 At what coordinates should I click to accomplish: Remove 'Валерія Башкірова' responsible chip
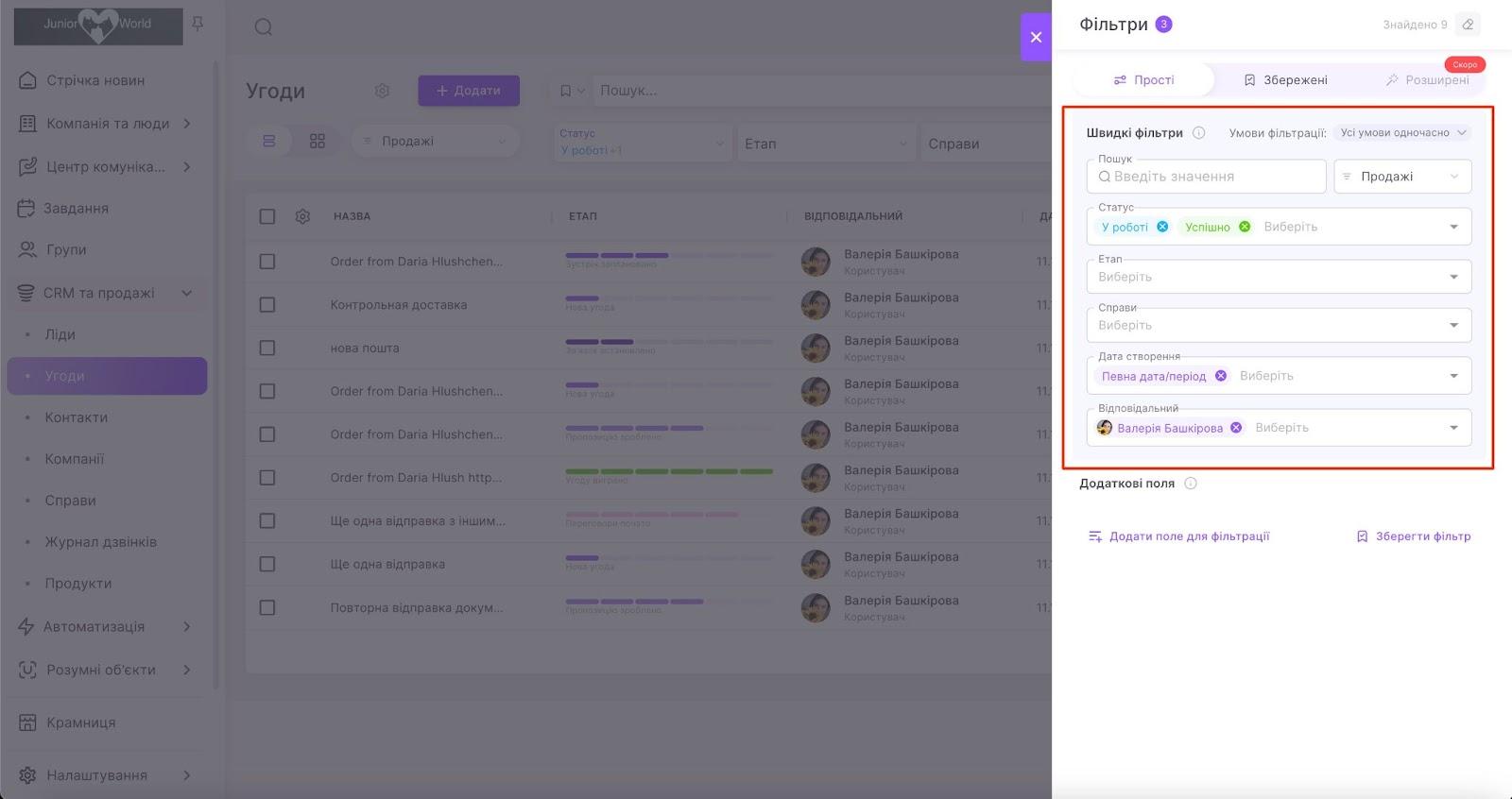[x=1236, y=428]
